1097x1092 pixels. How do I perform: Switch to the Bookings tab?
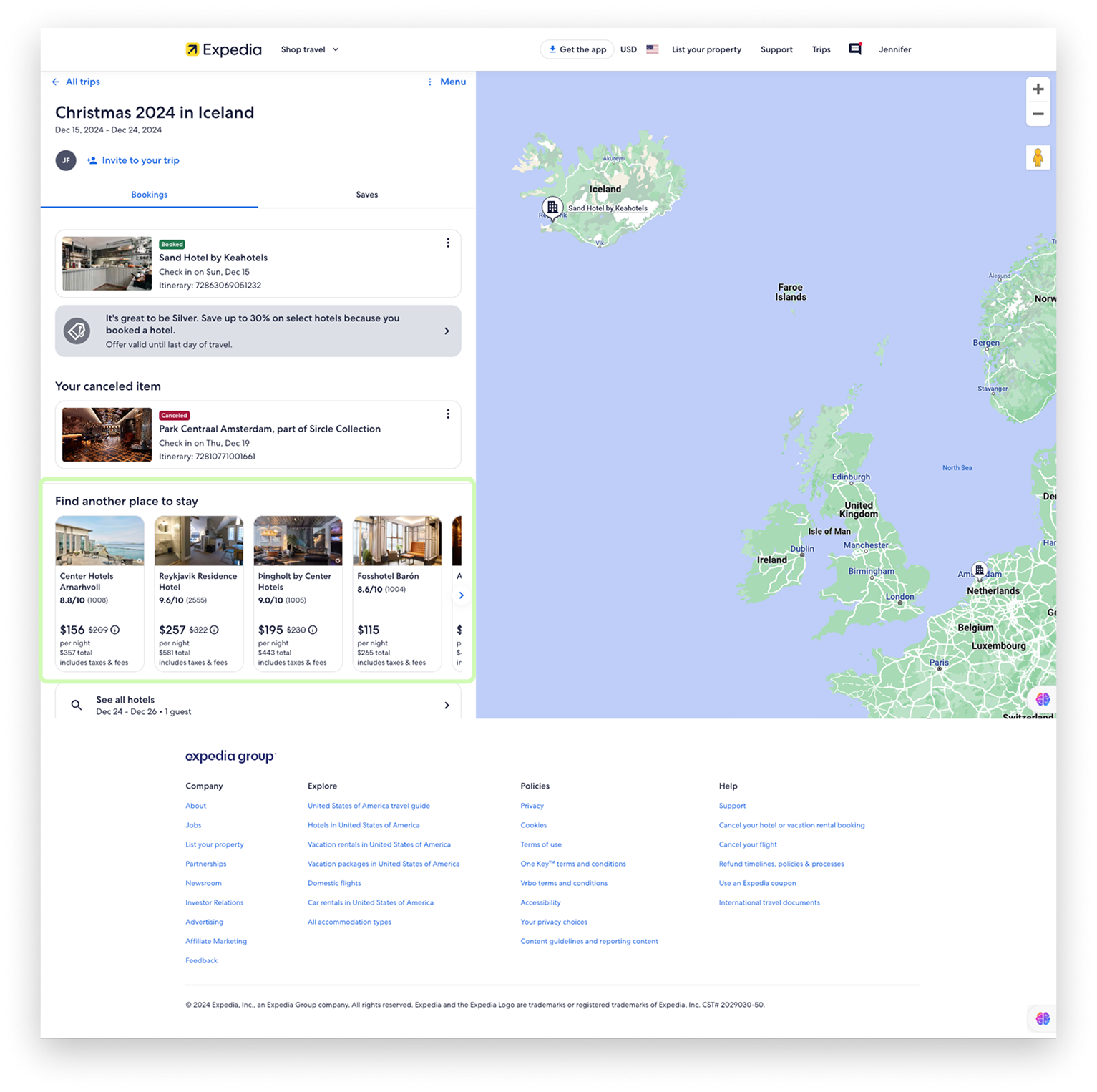click(x=149, y=195)
